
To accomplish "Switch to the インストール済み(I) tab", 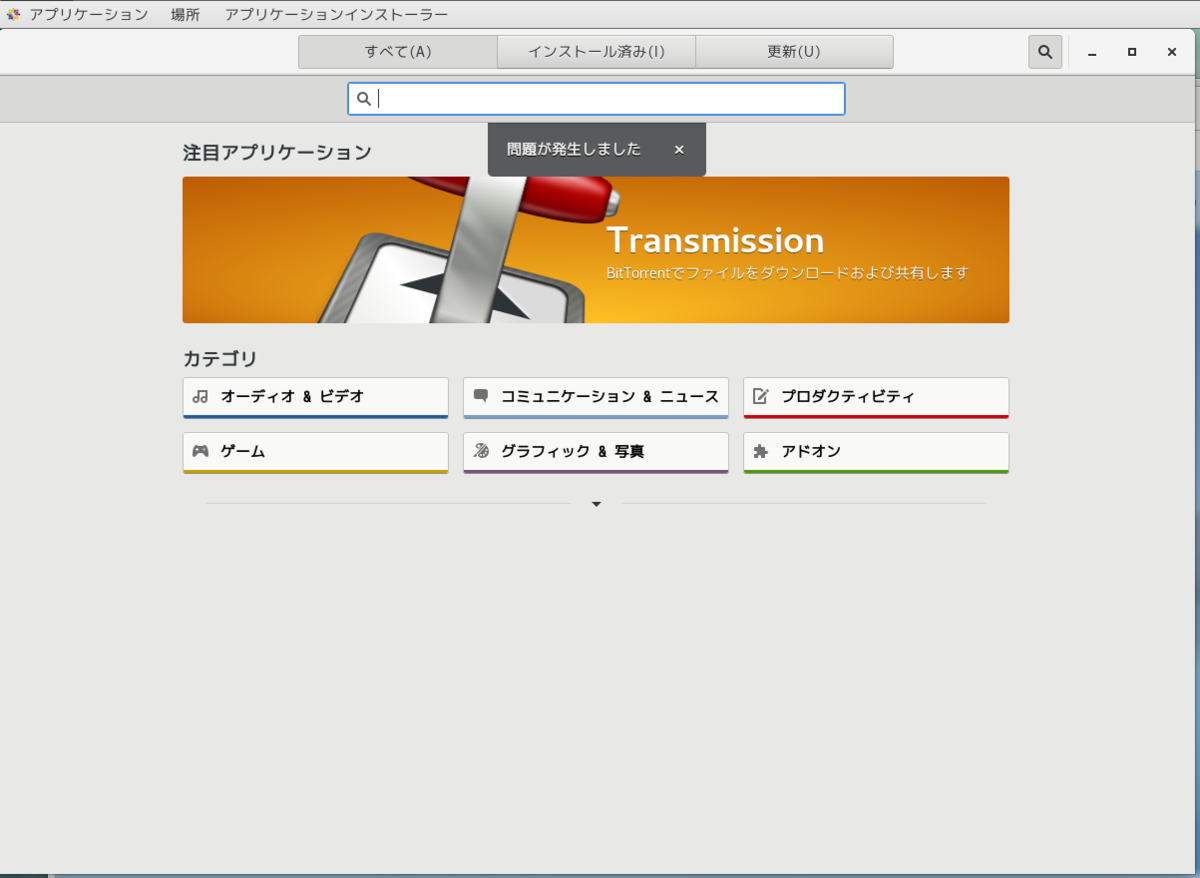I will tap(596, 51).
